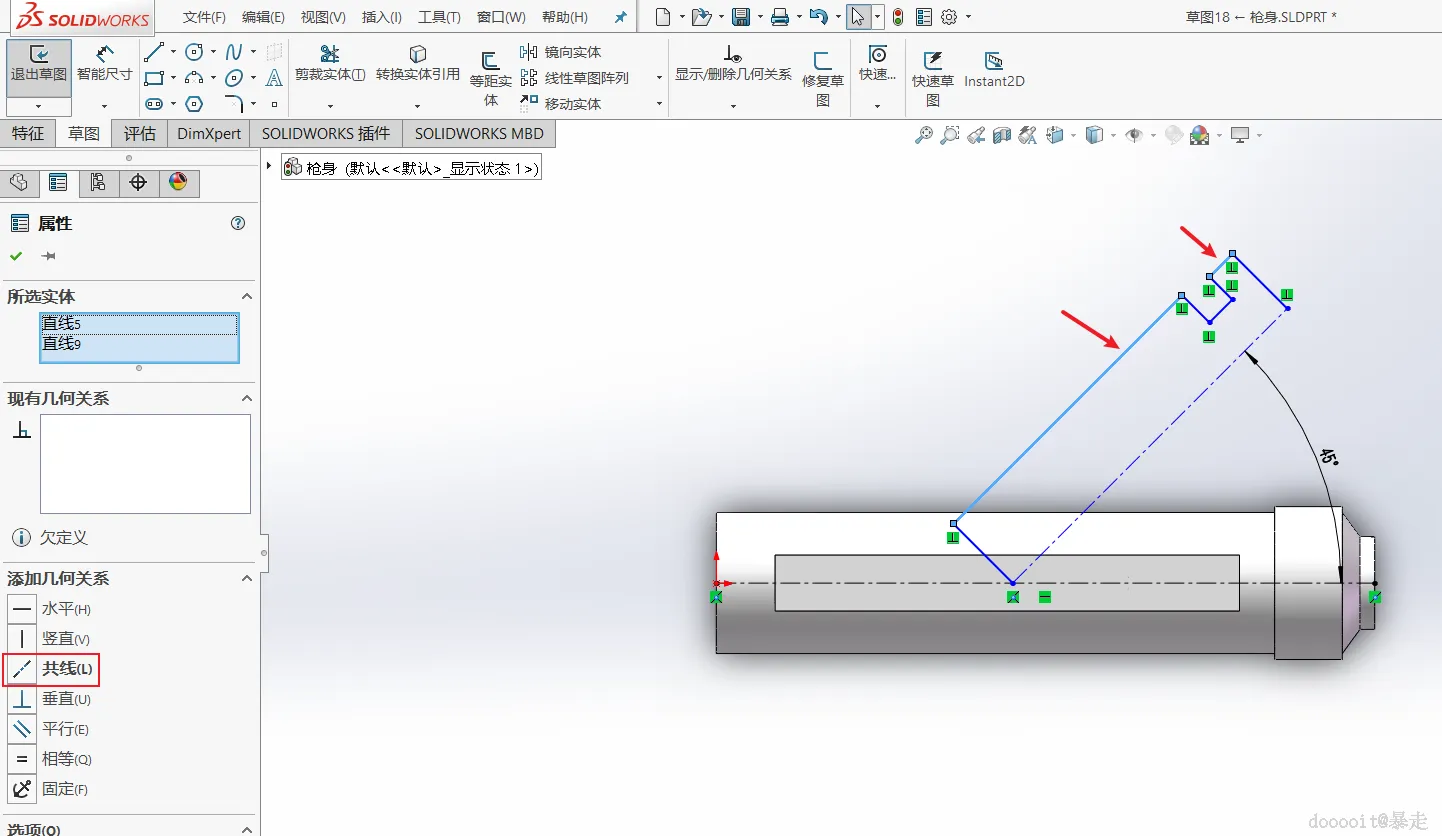The image size is (1442, 836).
Task: Click the Section View icon in view toolbar
Action: [x=1002, y=135]
